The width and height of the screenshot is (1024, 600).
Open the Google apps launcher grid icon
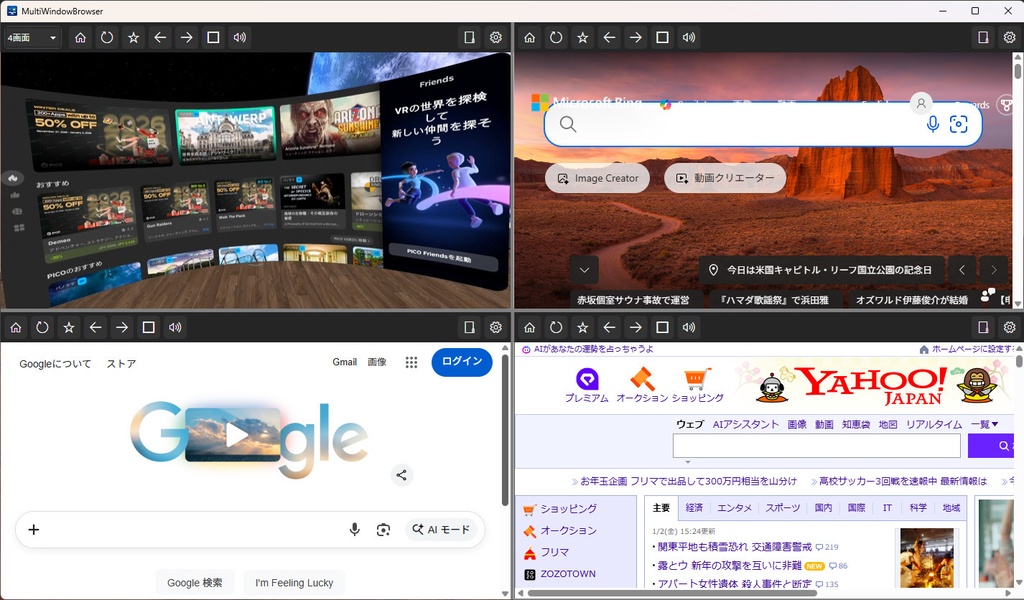click(x=411, y=362)
